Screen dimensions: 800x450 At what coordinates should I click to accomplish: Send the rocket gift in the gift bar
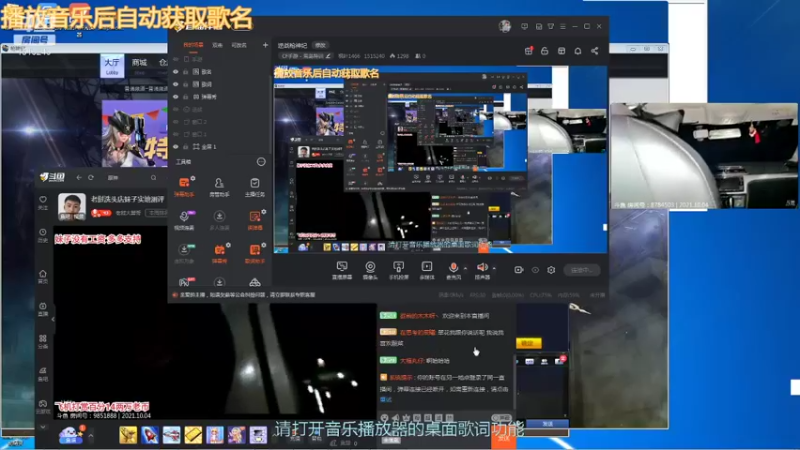[x=149, y=435]
